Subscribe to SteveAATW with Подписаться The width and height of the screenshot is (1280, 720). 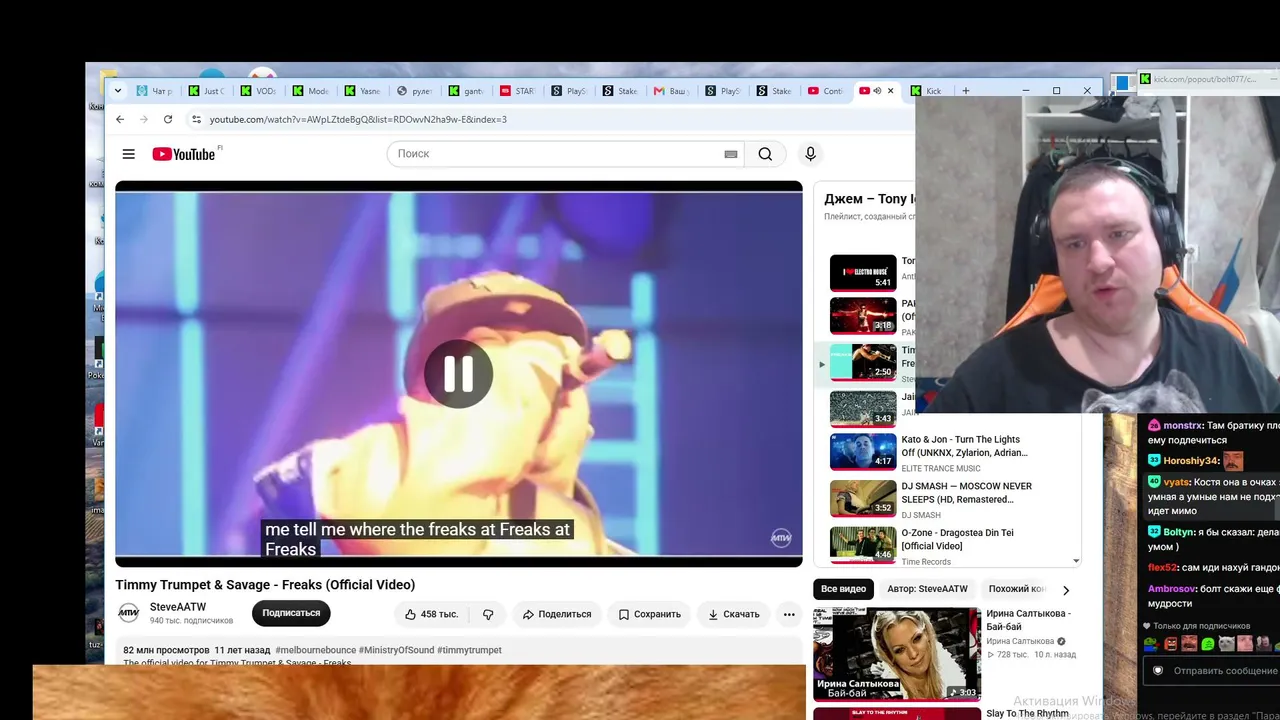click(x=291, y=613)
